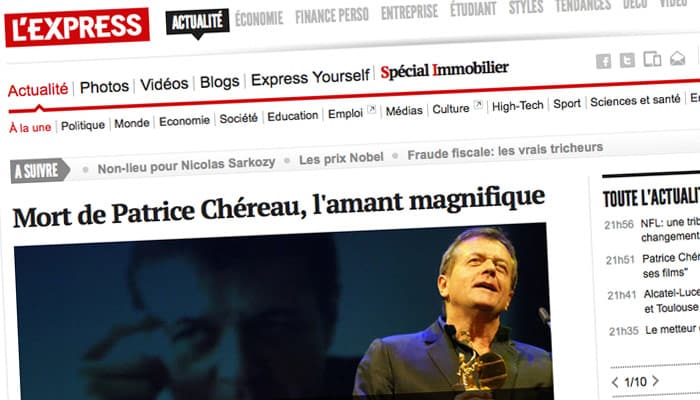The width and height of the screenshot is (700, 400).
Task: Open the Vidéos tab
Action: (x=164, y=84)
